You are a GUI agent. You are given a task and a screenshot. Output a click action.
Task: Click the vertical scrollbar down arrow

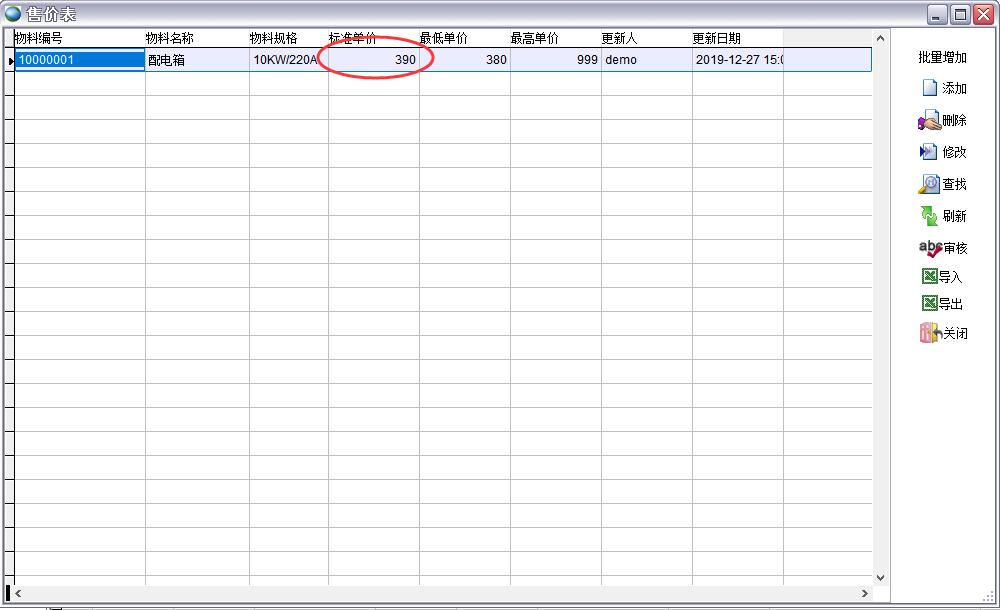[x=880, y=577]
